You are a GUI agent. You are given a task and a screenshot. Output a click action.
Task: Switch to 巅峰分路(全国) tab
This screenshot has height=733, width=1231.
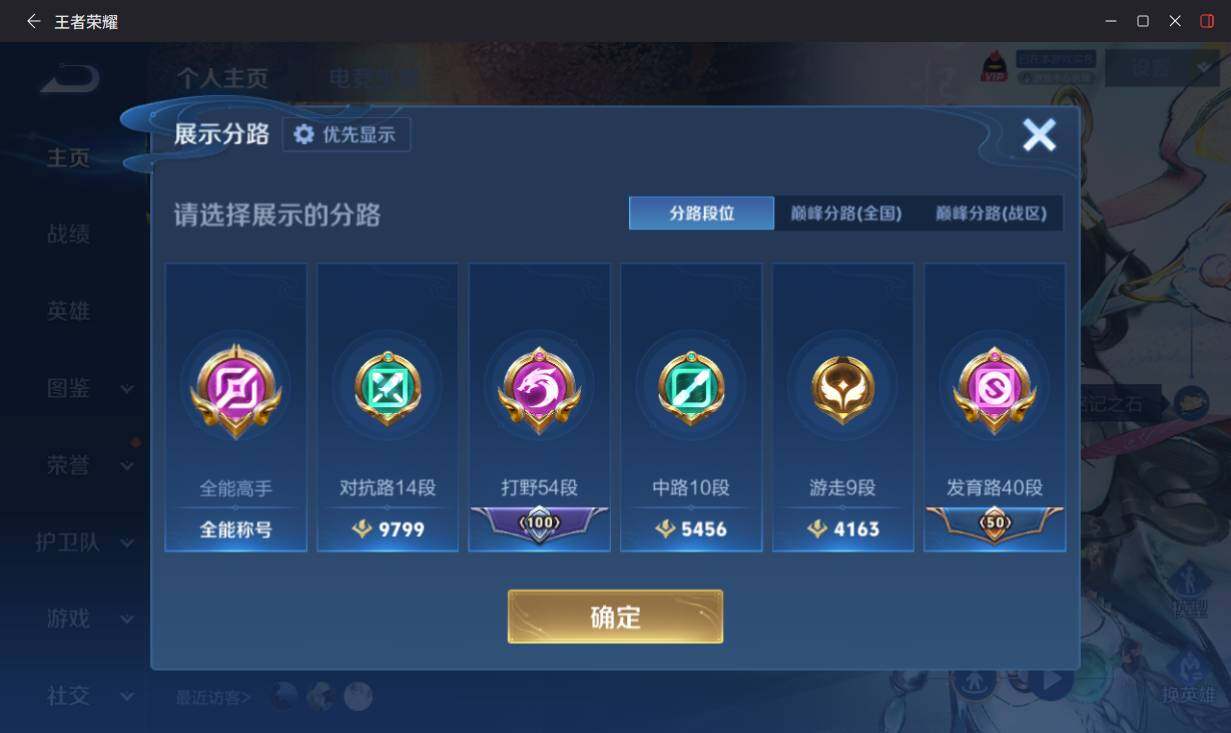[x=846, y=213]
